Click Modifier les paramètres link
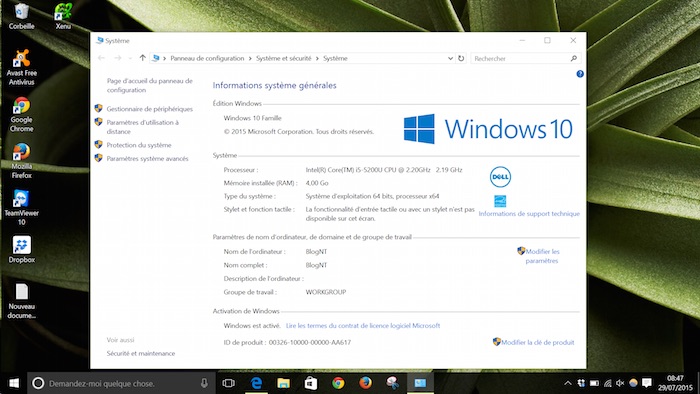The width and height of the screenshot is (700, 394). click(542, 256)
